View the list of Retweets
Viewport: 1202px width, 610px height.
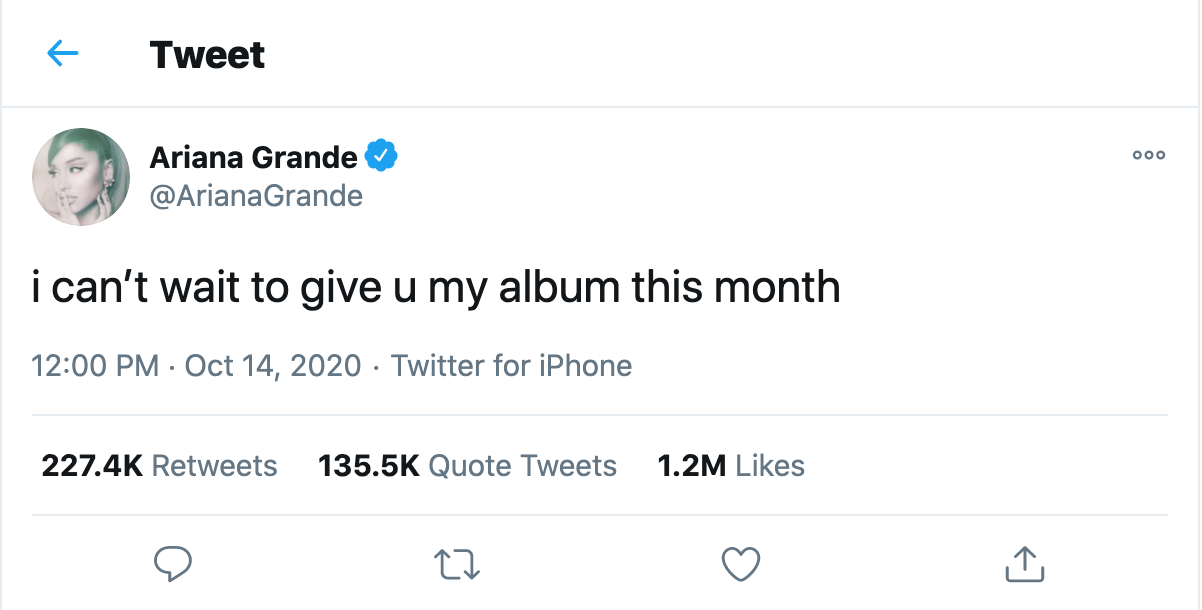click(214, 466)
